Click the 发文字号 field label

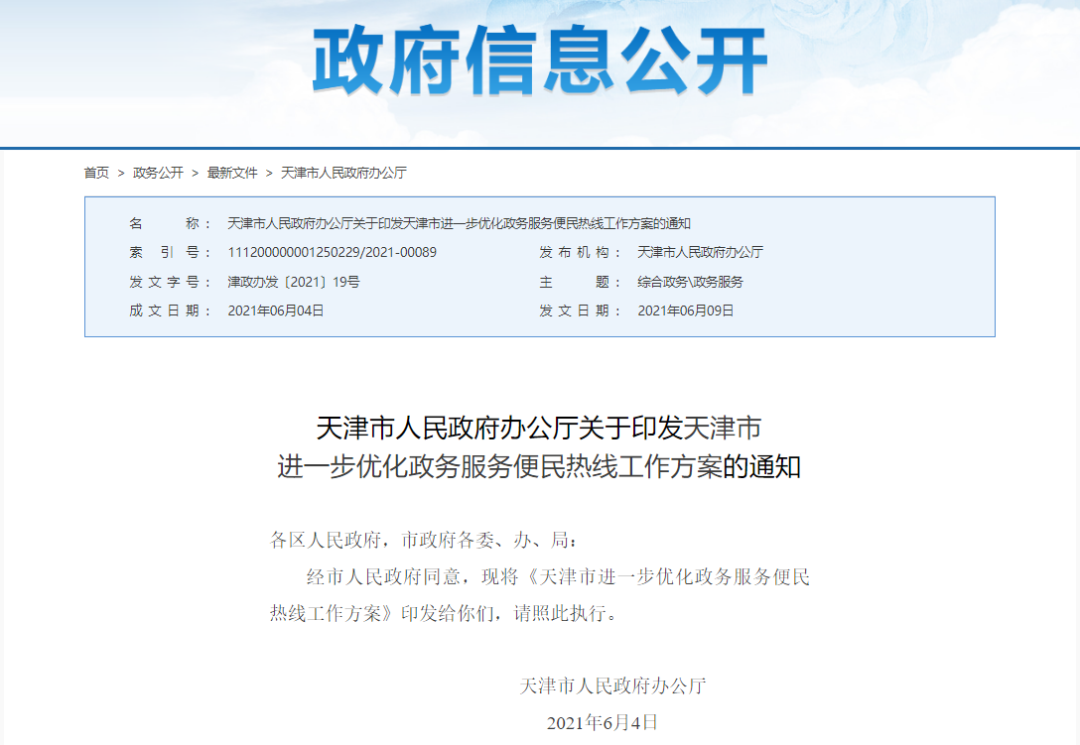pyautogui.click(x=170, y=282)
